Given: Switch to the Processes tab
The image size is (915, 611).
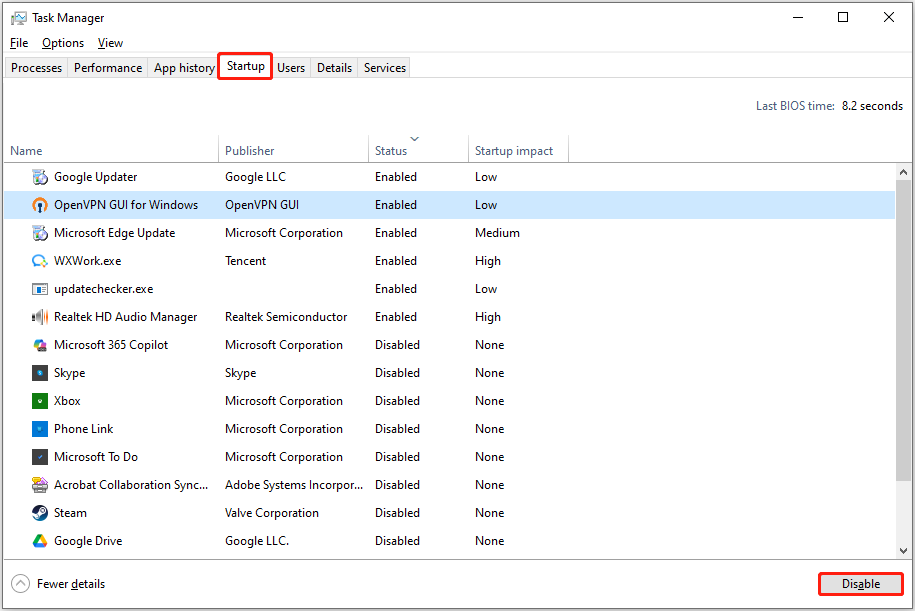Looking at the screenshot, I should (36, 68).
